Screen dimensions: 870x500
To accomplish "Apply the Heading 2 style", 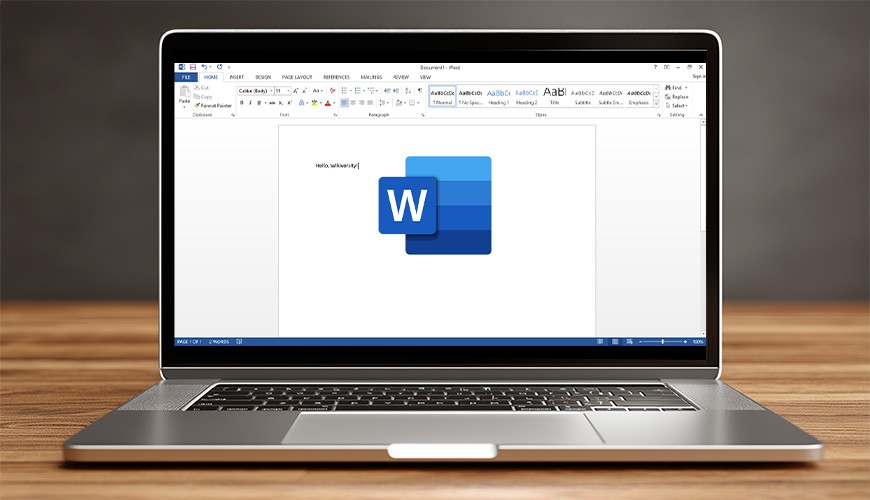I will pos(526,97).
